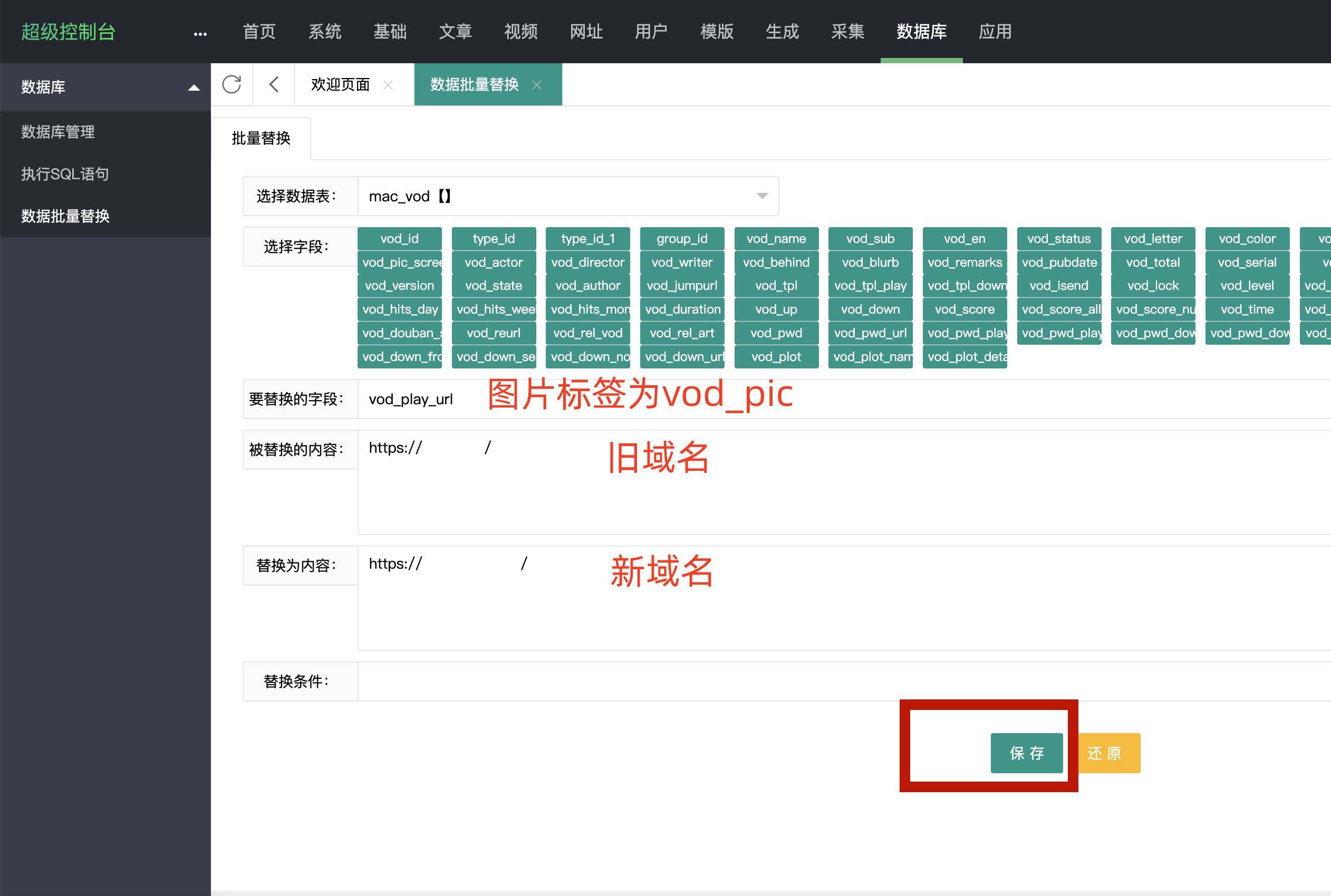Select the vod_plot field tag

coord(776,357)
